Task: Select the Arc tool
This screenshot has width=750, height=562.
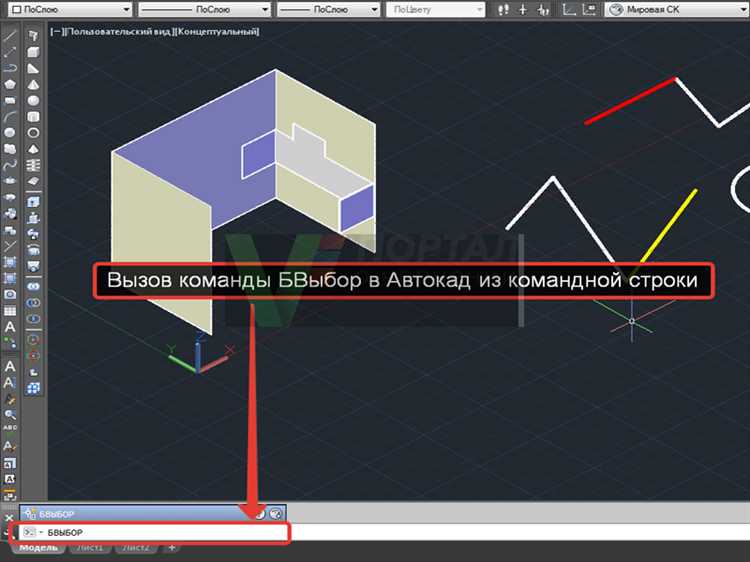Action: (10, 117)
